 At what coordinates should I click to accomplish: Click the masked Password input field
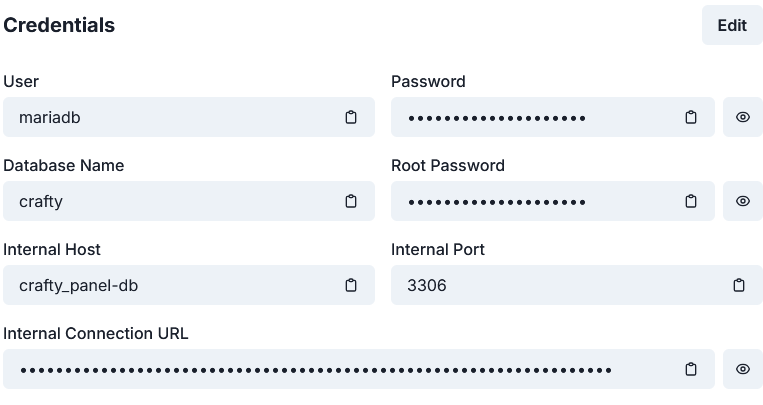(x=530, y=117)
